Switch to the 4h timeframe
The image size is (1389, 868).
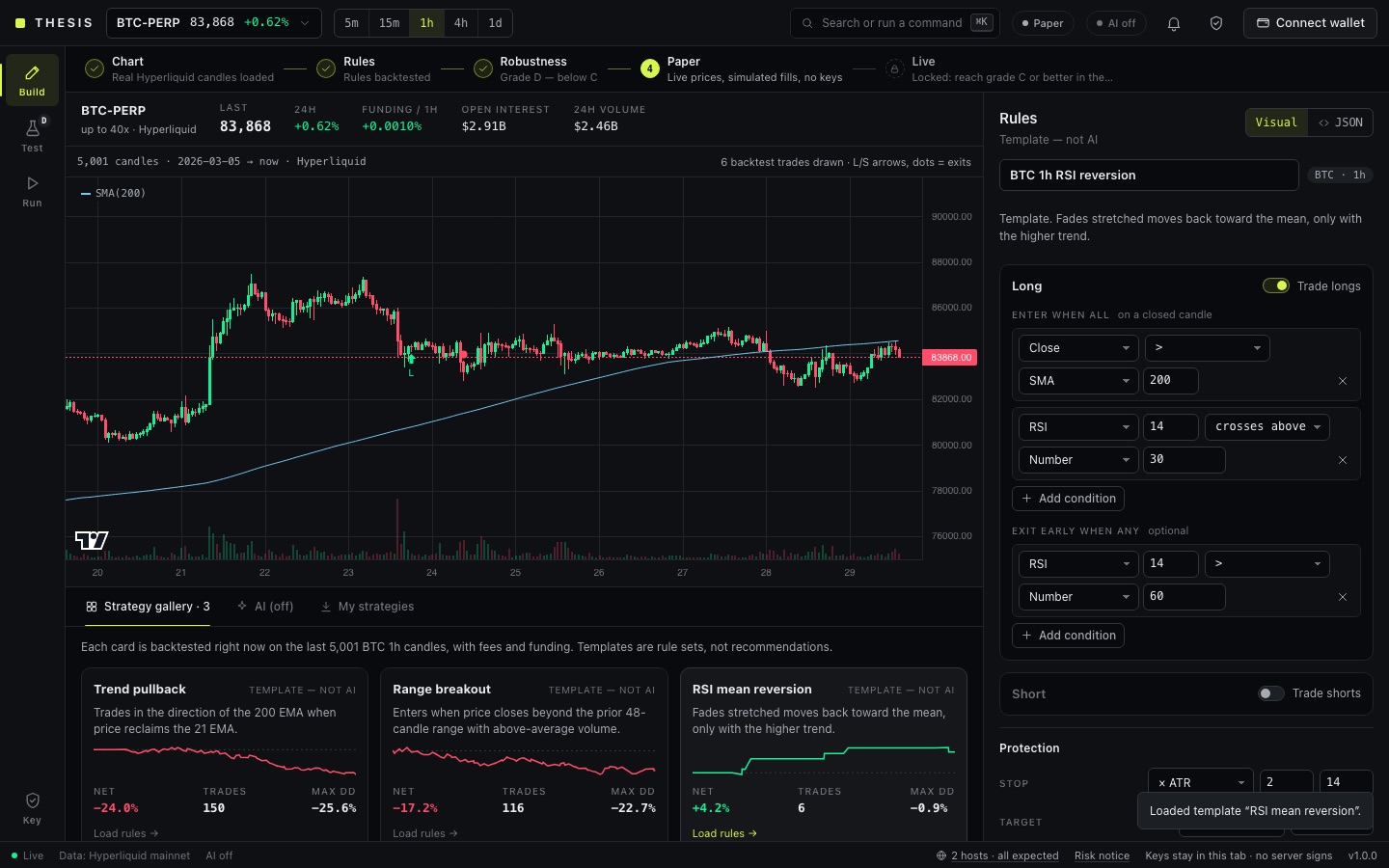(461, 23)
